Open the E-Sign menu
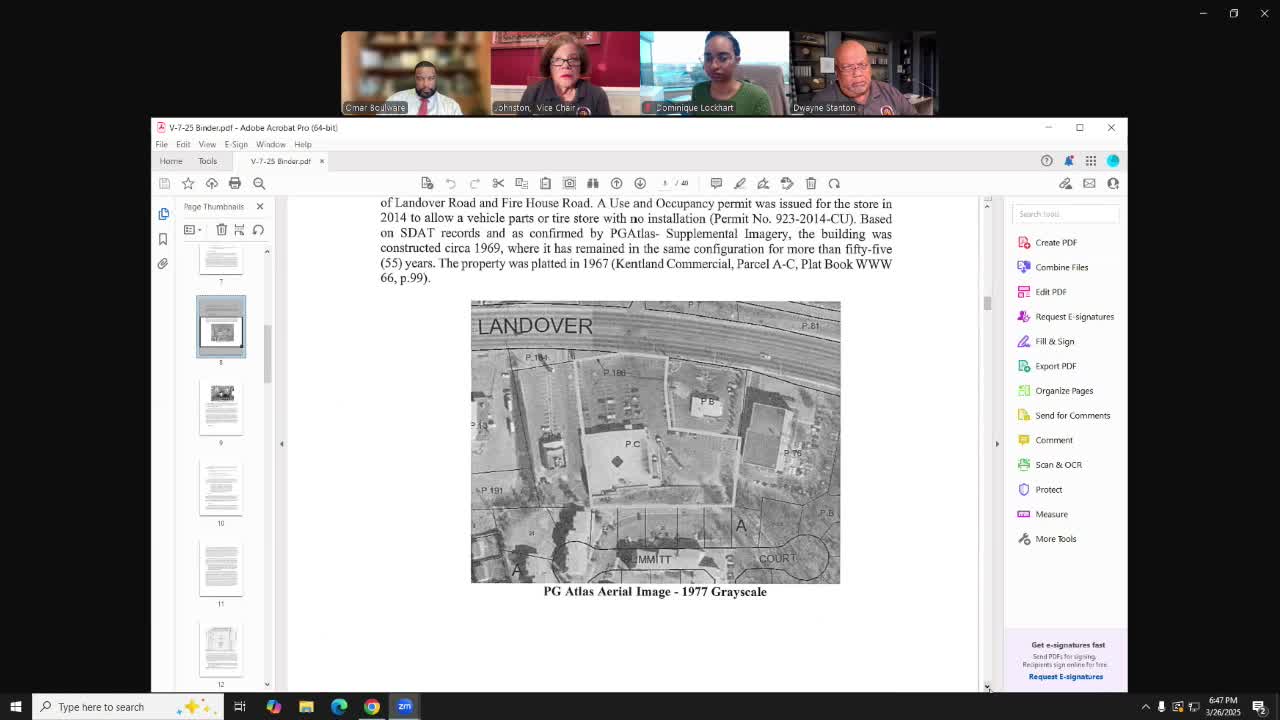This screenshot has height=720, width=1280. pos(236,144)
